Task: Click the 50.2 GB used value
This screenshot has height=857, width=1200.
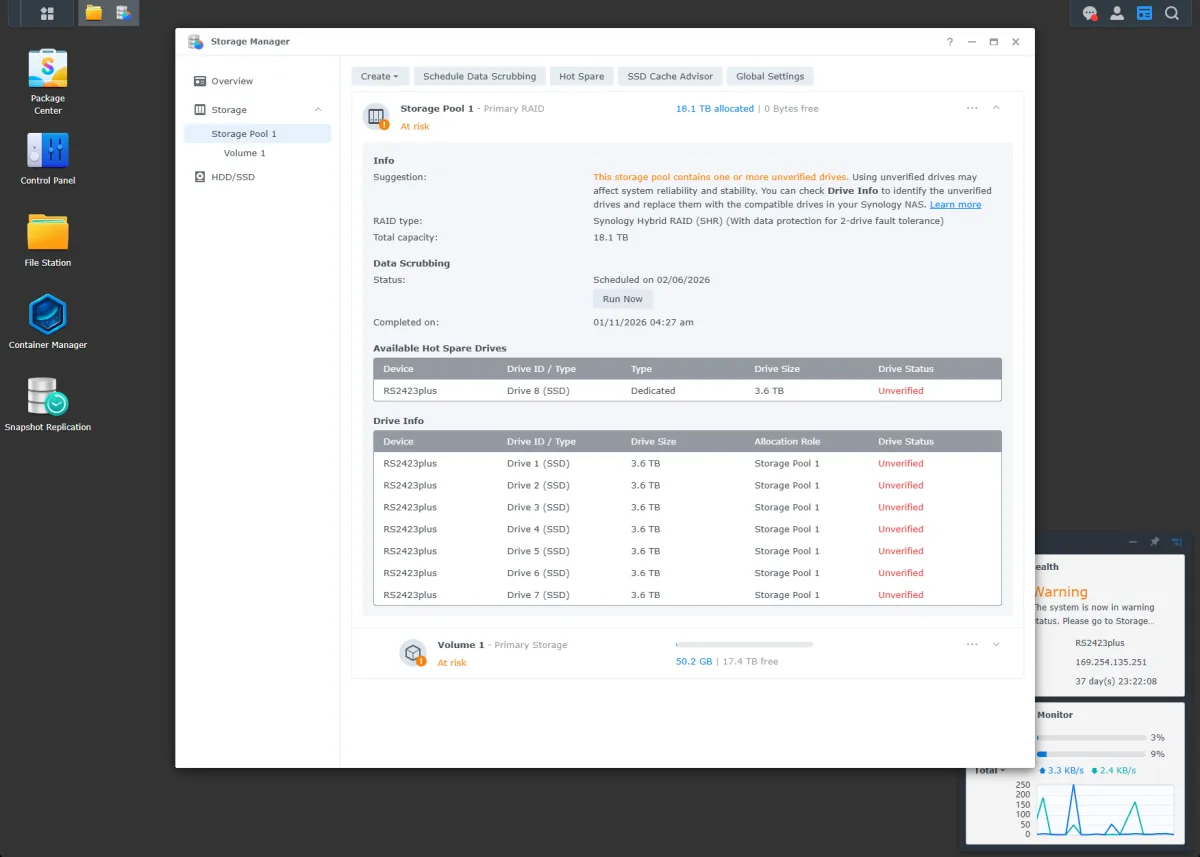Action: 694,662
